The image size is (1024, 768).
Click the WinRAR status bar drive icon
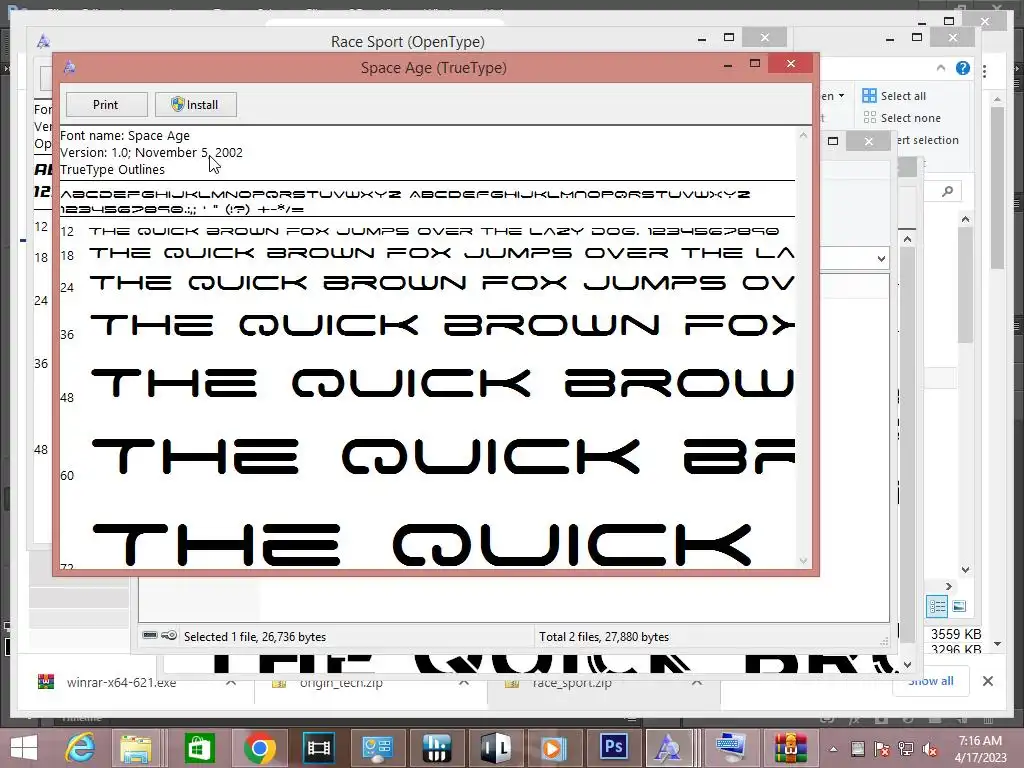[150, 635]
